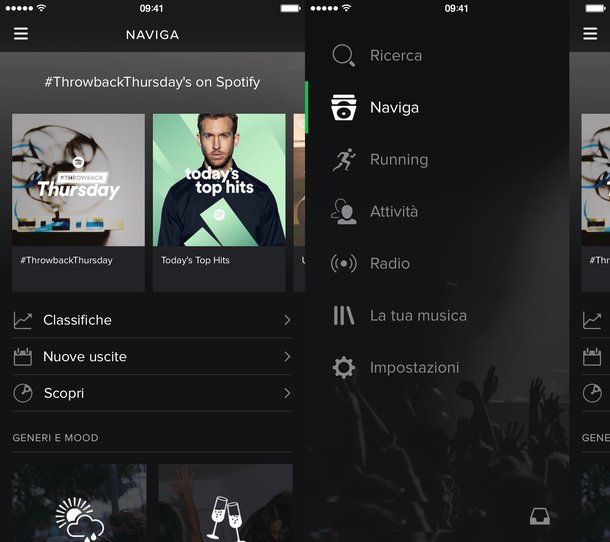
Task: Tap the Naviga browse icon in sidebar
Action: pyautogui.click(x=344, y=107)
